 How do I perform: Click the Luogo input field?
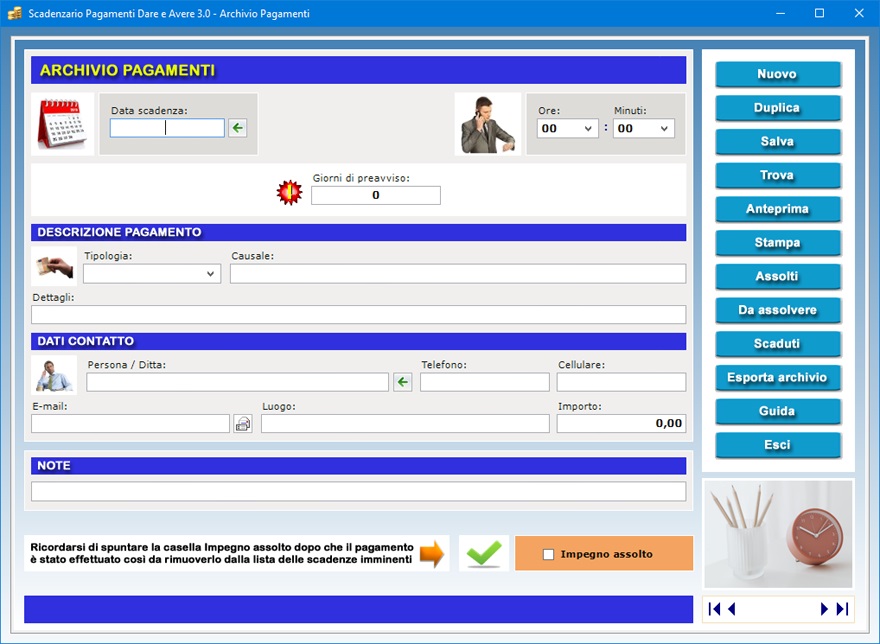[405, 424]
